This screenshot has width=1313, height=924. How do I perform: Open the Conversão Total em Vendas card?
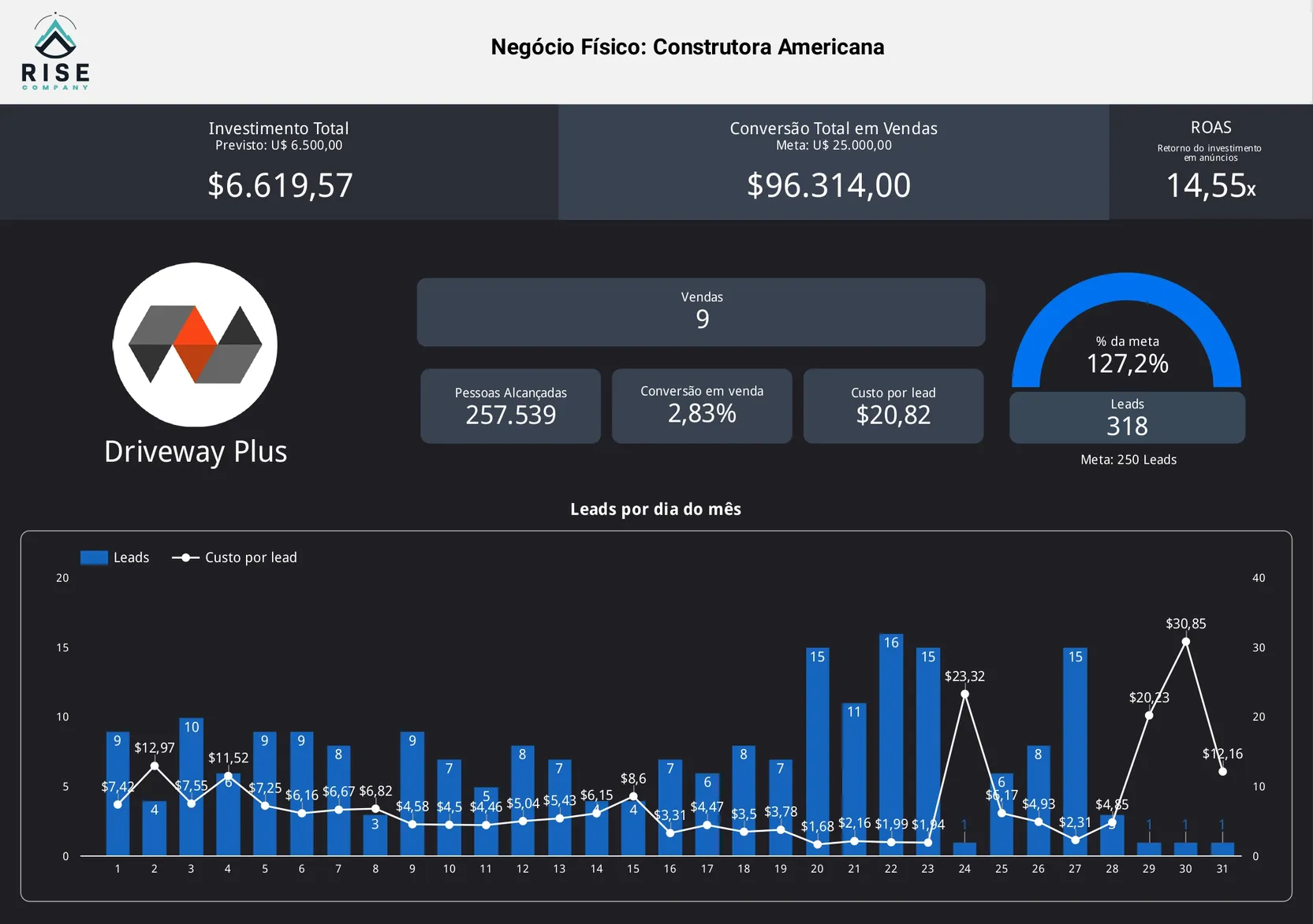coord(833,162)
